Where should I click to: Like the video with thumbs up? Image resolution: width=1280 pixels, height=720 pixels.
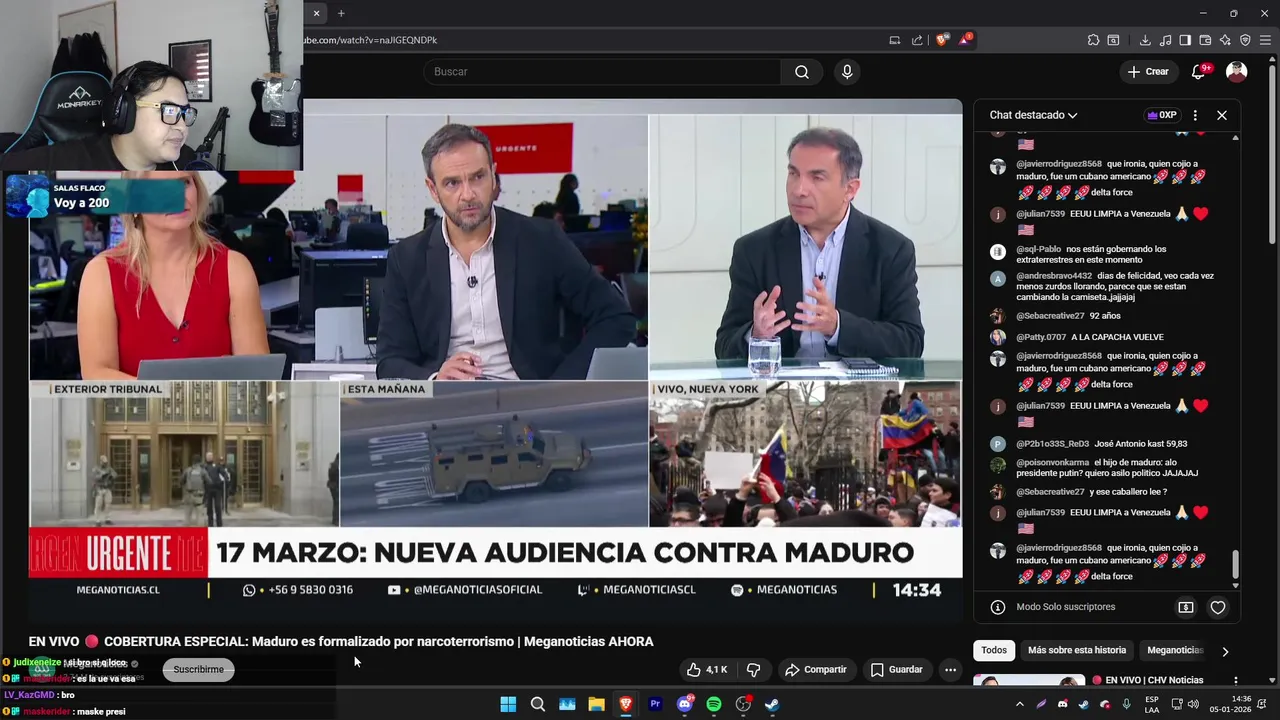coord(706,669)
